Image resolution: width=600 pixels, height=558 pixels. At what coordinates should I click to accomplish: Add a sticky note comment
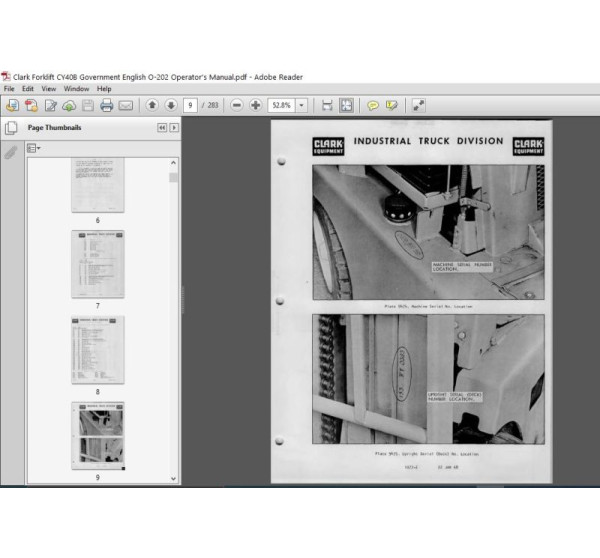372,105
